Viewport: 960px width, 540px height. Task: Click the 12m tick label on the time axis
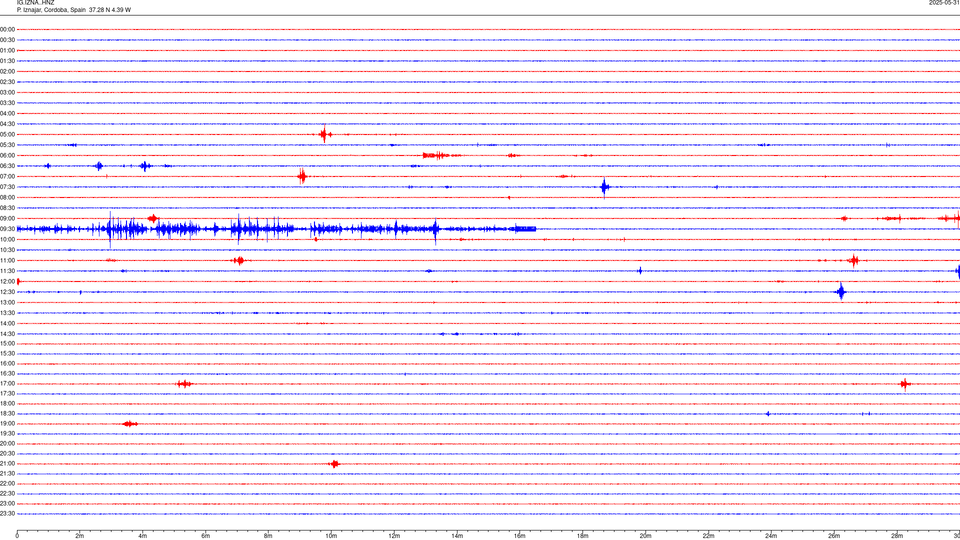(394, 536)
